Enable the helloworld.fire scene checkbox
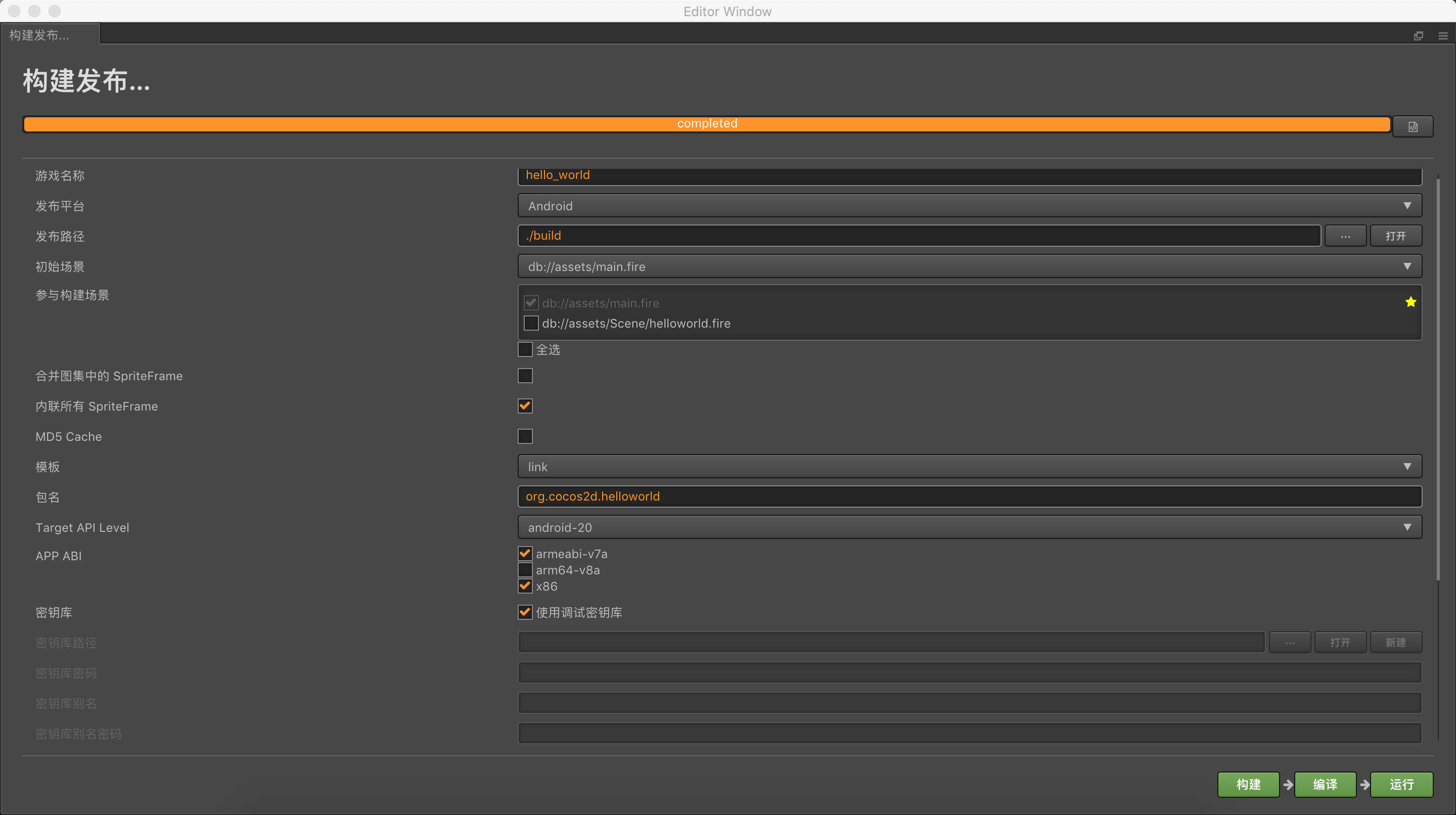Viewport: 1456px width, 815px height. [x=531, y=323]
